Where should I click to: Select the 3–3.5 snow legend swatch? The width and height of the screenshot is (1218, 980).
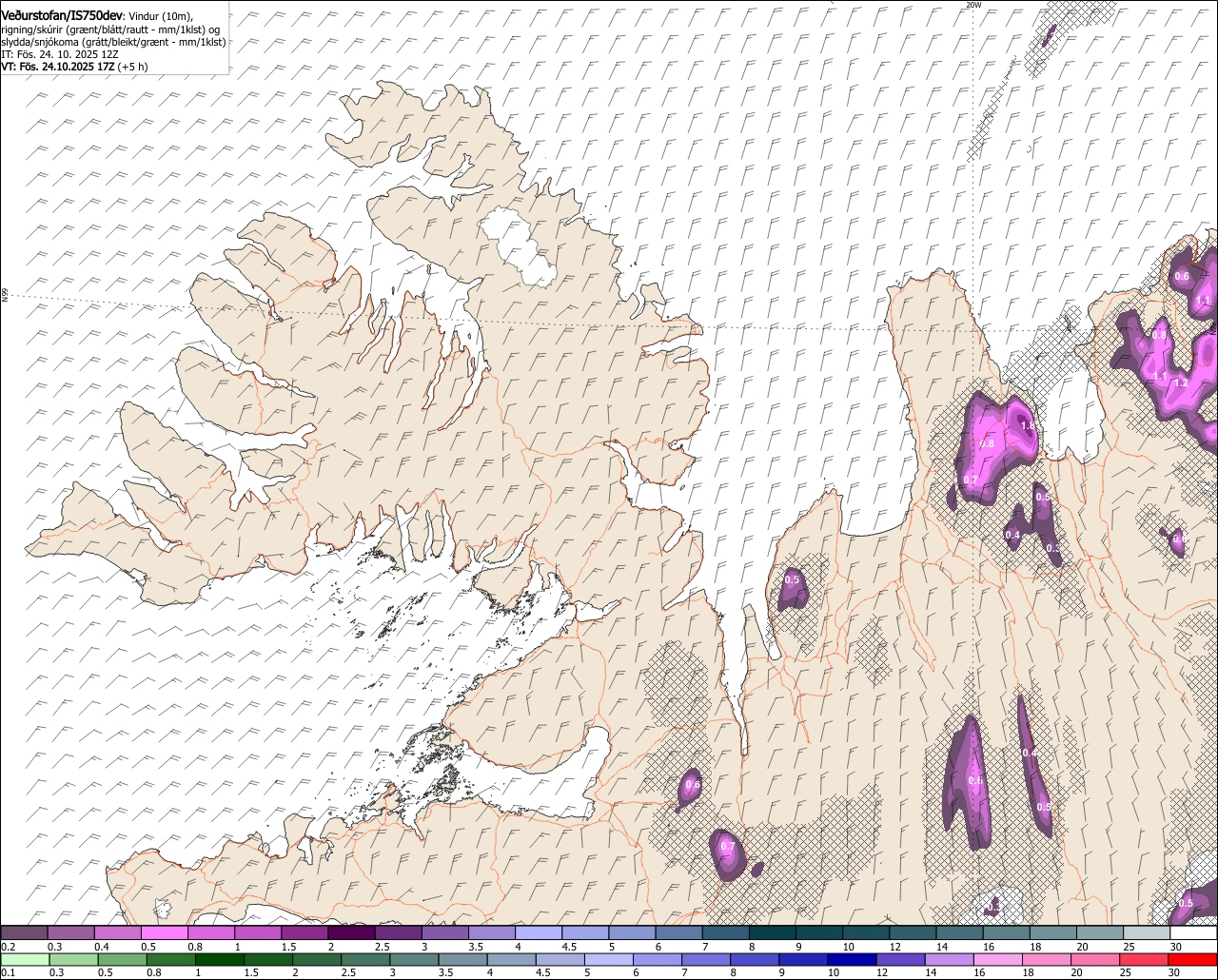pyautogui.click(x=445, y=932)
